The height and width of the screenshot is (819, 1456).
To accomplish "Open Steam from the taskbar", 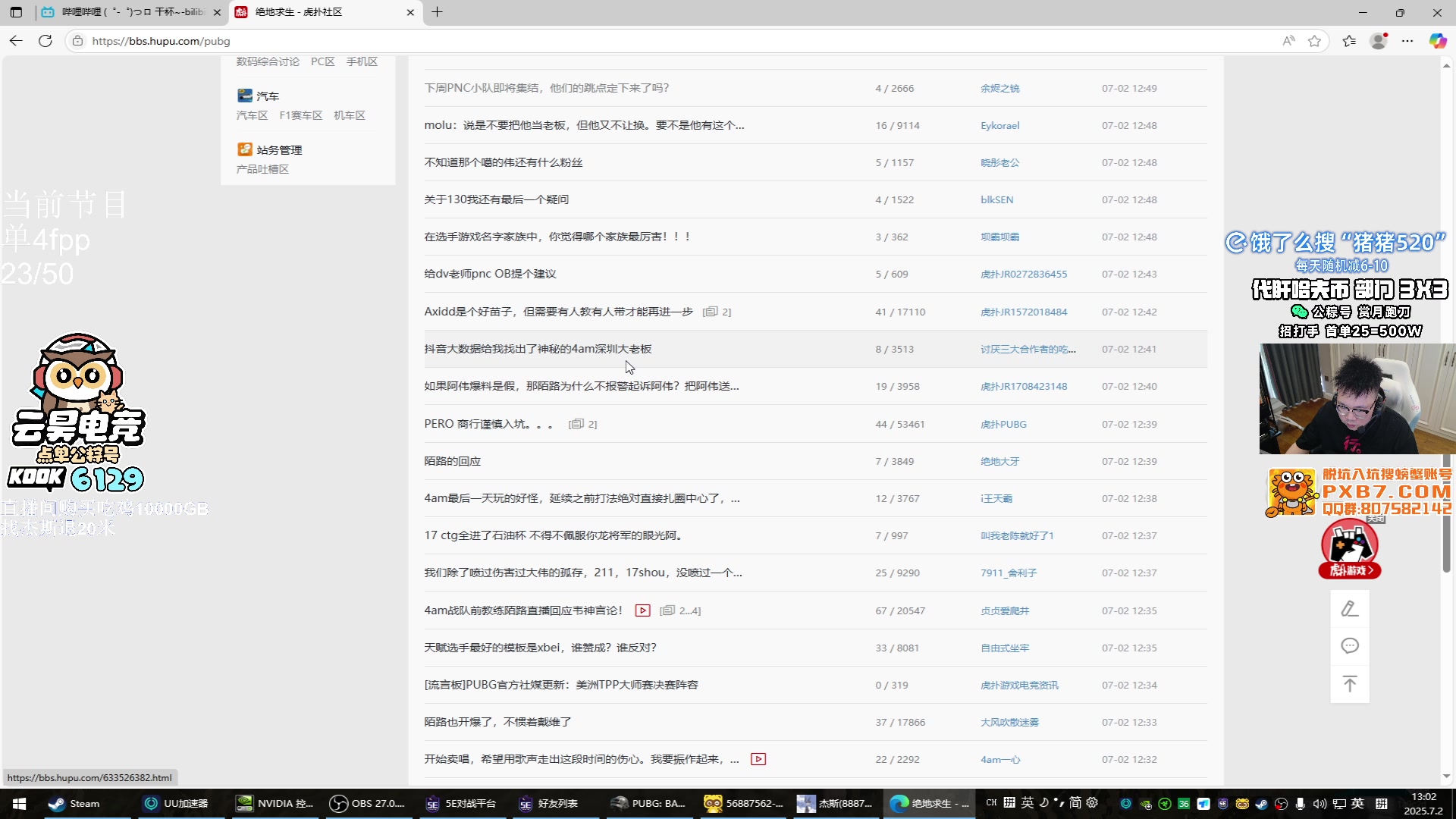I will 74,803.
